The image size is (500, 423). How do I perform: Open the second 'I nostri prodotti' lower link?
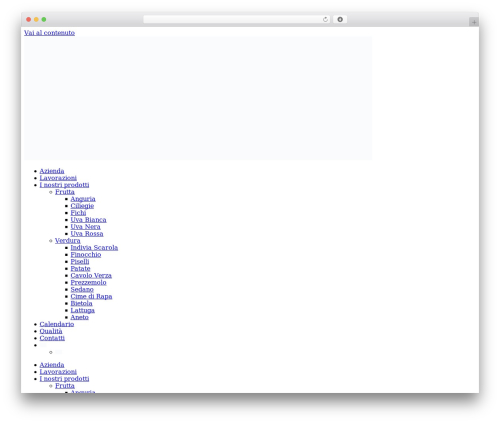[64, 379]
